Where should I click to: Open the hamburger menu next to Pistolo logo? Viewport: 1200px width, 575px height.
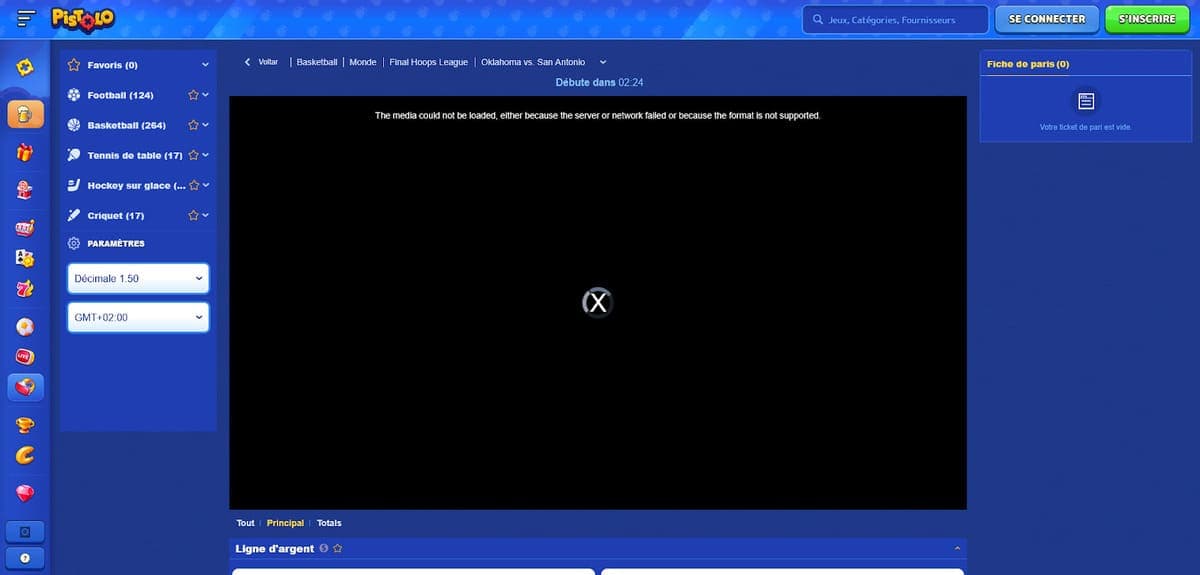click(27, 19)
